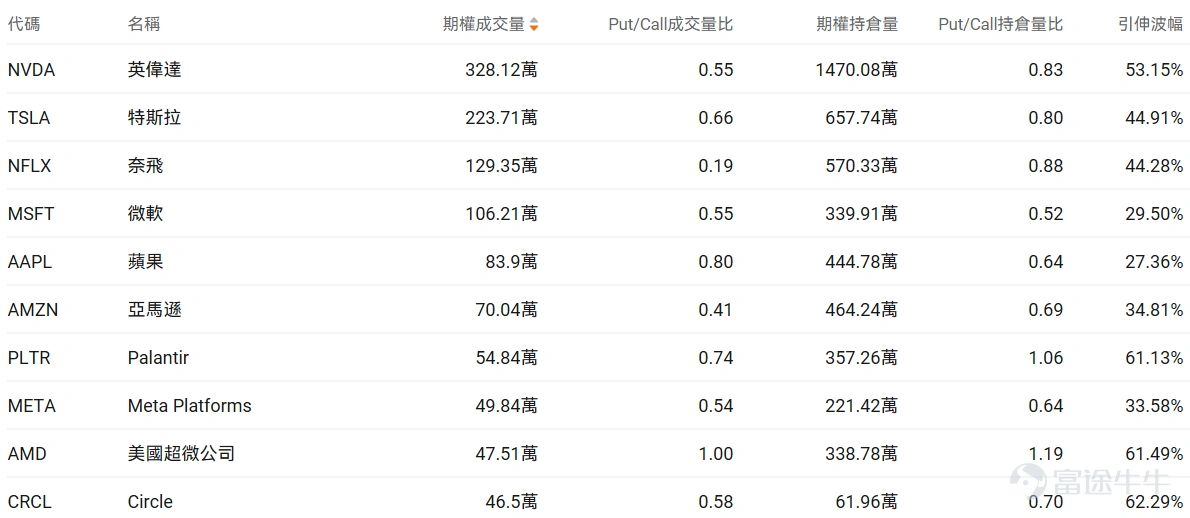1190x518 pixels.
Task: Click AMZN implied volatility 34.81%
Action: 1154,309
